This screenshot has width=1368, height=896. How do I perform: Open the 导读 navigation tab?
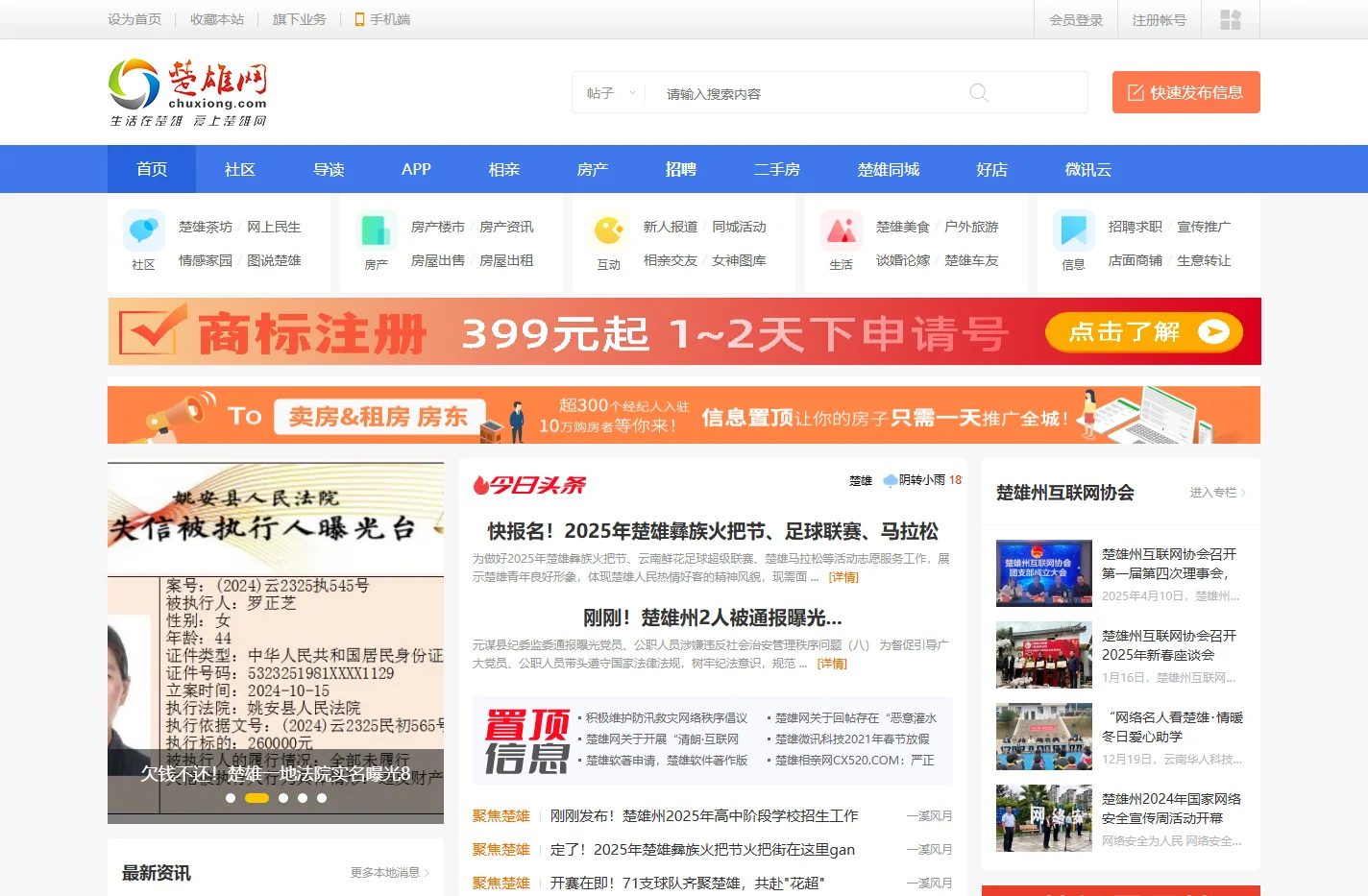coord(329,169)
